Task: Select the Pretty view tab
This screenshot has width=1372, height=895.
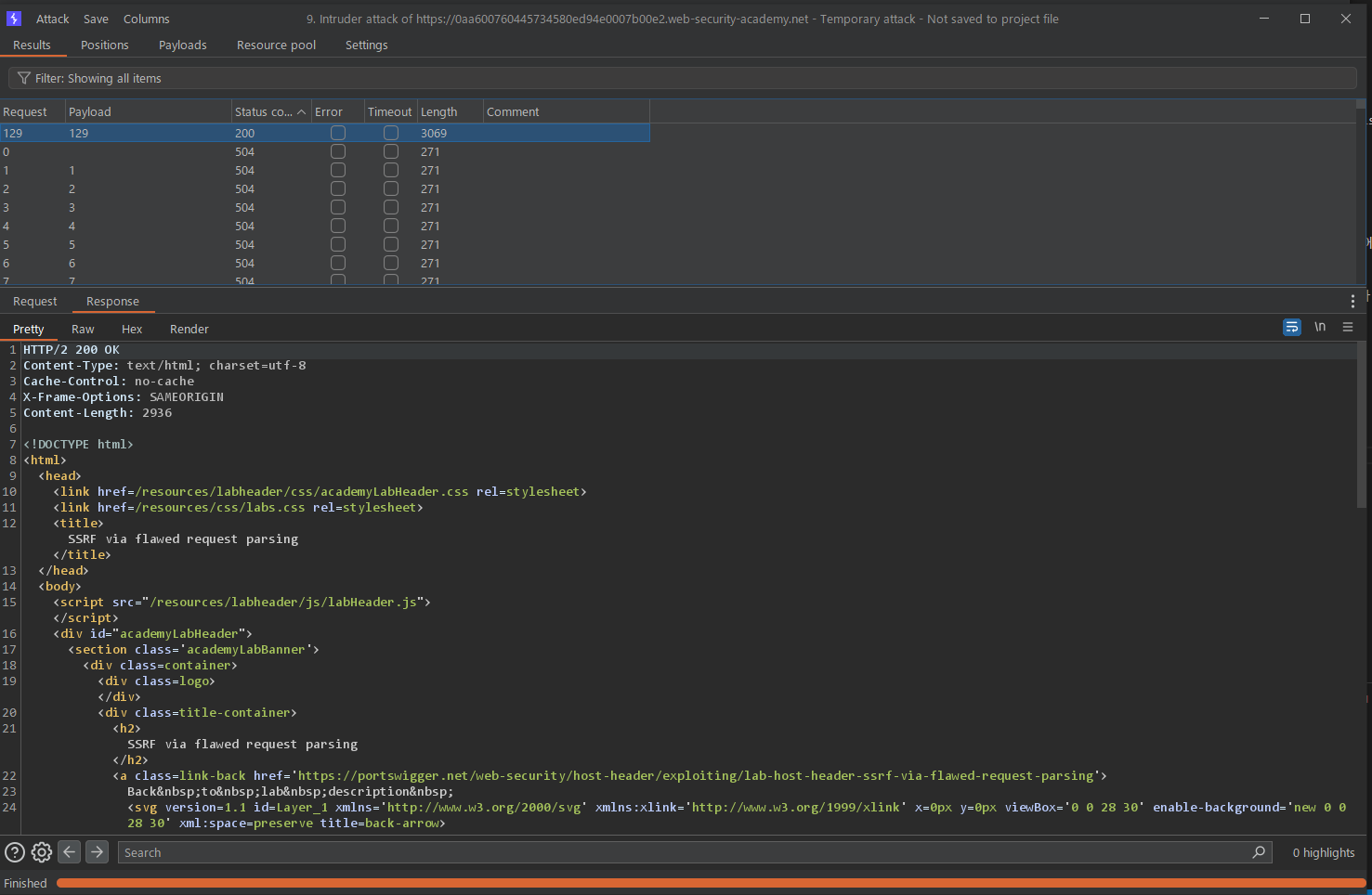Action: [x=29, y=329]
